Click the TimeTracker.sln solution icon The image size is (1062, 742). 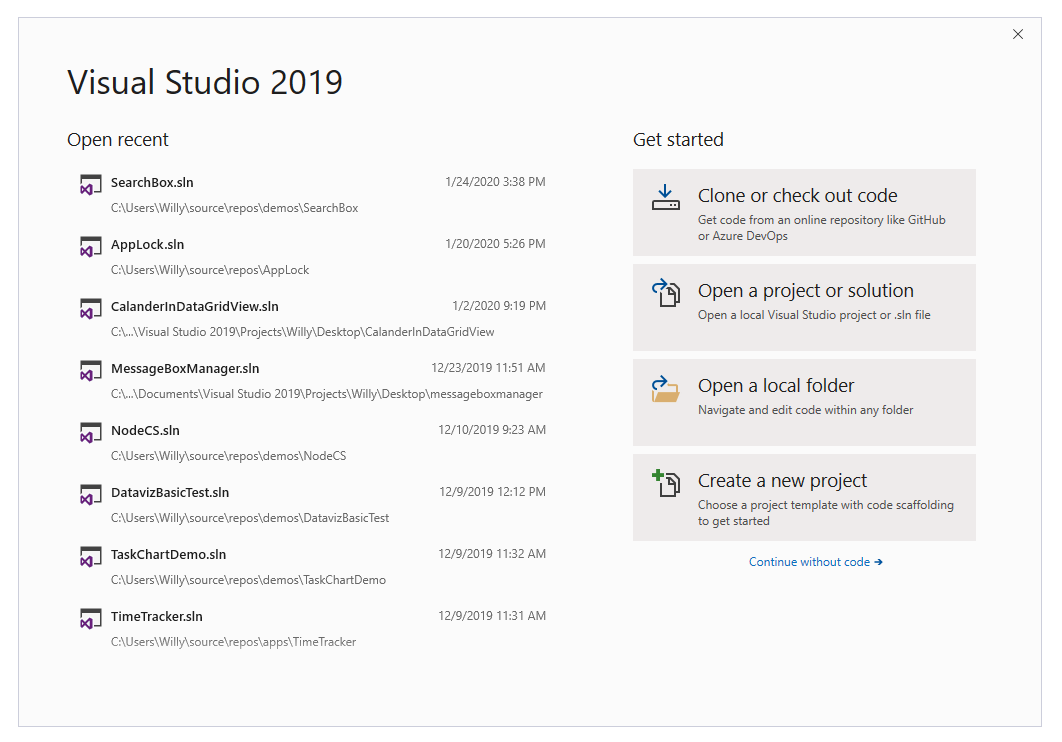[91, 619]
